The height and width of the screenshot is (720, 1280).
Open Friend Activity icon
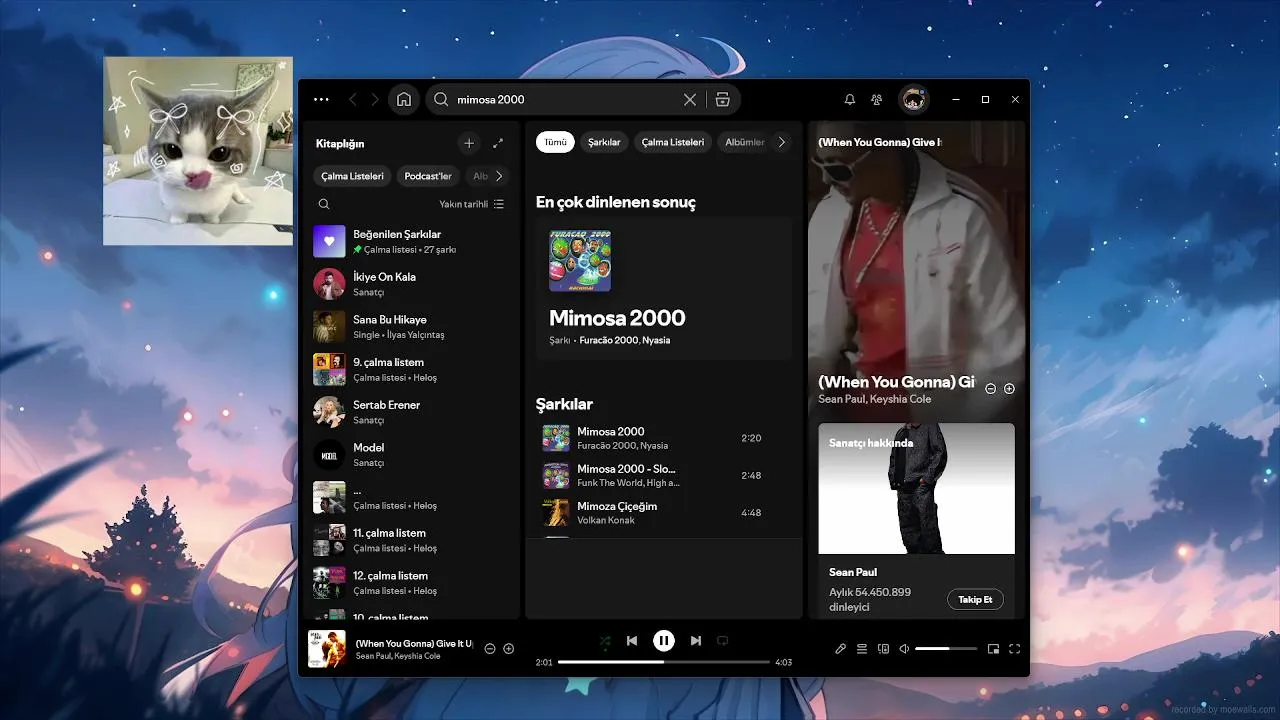tap(877, 99)
